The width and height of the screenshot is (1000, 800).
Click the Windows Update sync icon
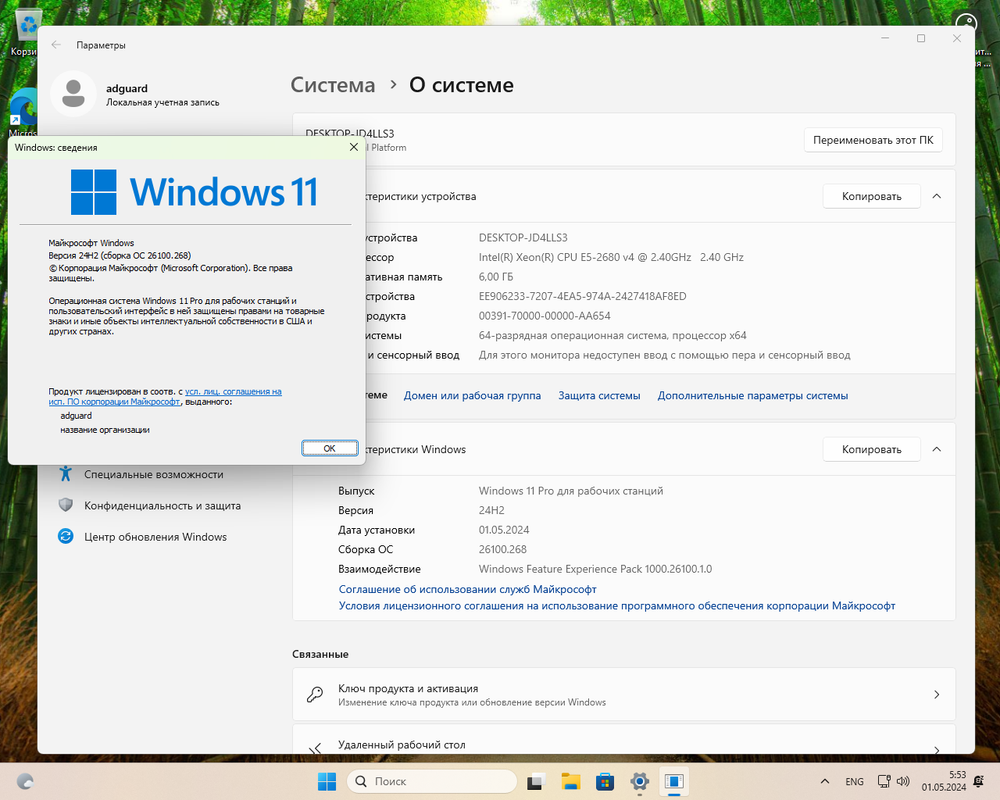pos(66,537)
